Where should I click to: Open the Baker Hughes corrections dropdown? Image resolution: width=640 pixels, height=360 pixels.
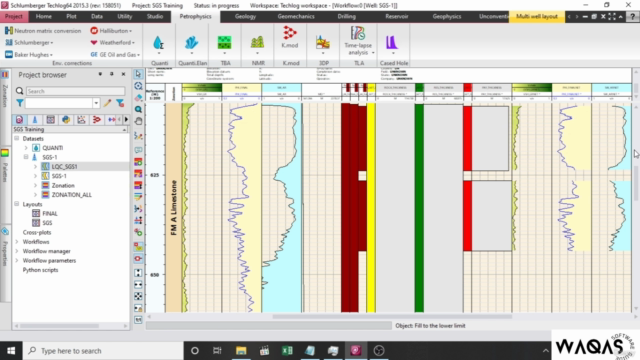[x=29, y=54]
